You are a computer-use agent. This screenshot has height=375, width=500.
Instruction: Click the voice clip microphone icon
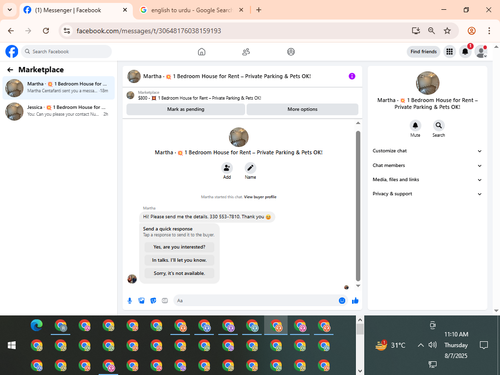(130, 301)
